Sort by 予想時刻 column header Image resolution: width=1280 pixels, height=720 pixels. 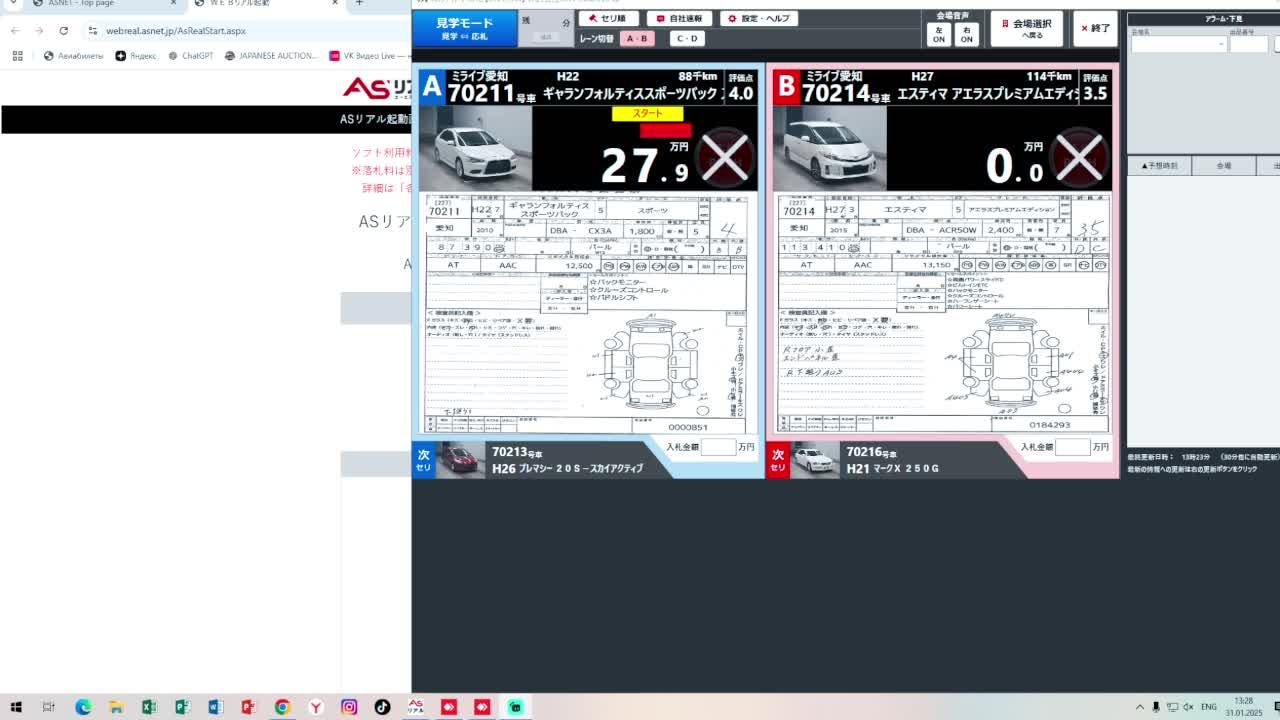point(1160,165)
